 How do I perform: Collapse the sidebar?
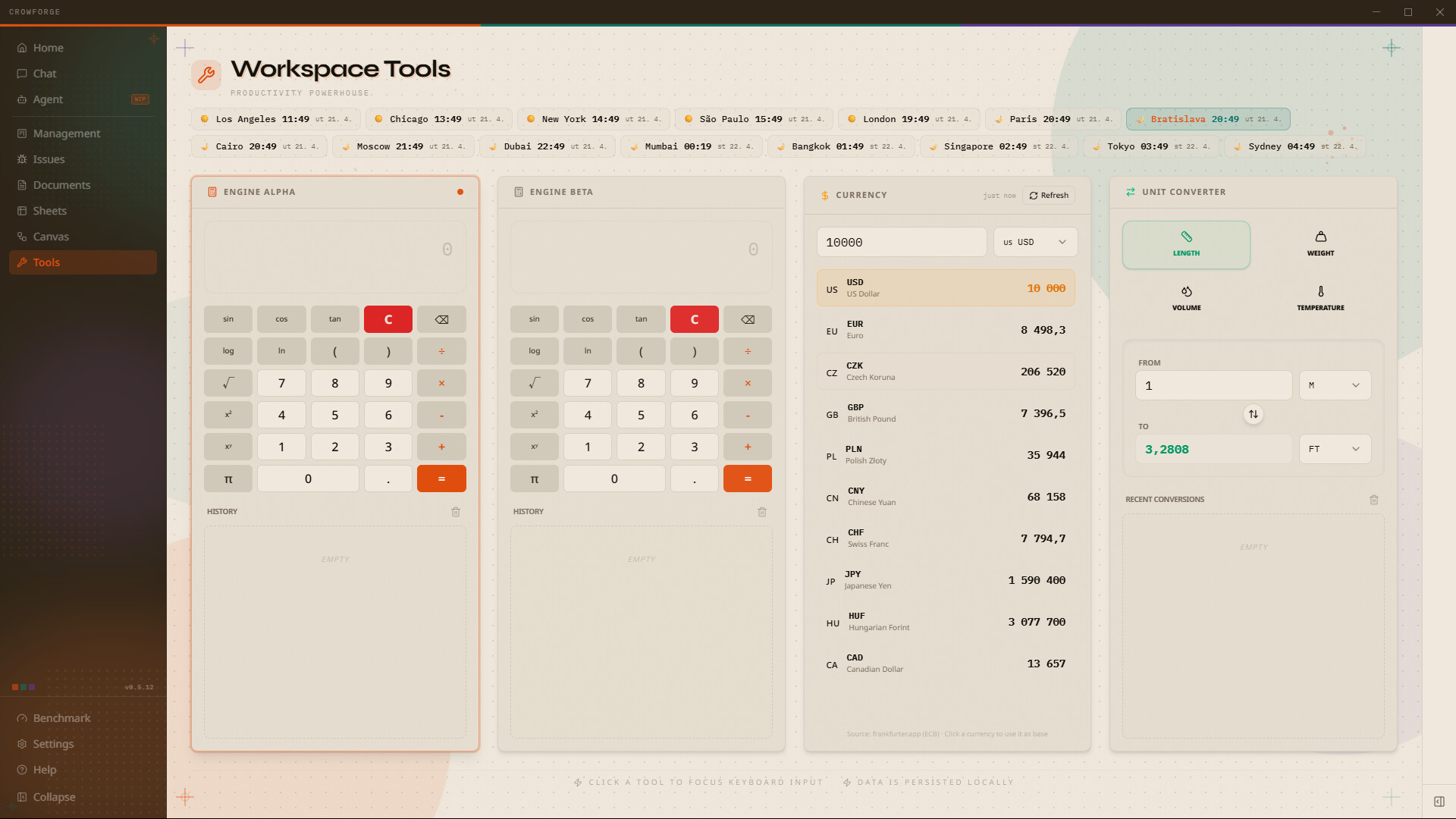click(x=83, y=797)
